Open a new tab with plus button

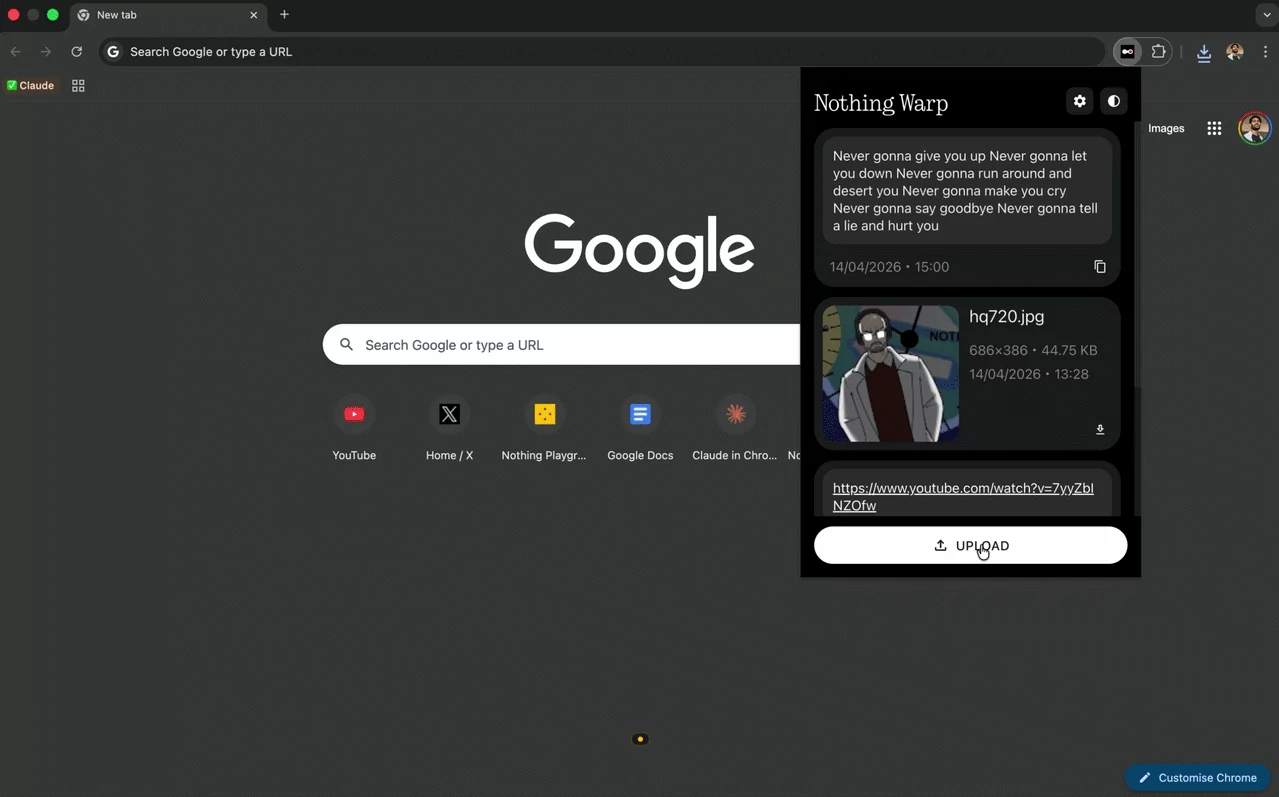284,15
